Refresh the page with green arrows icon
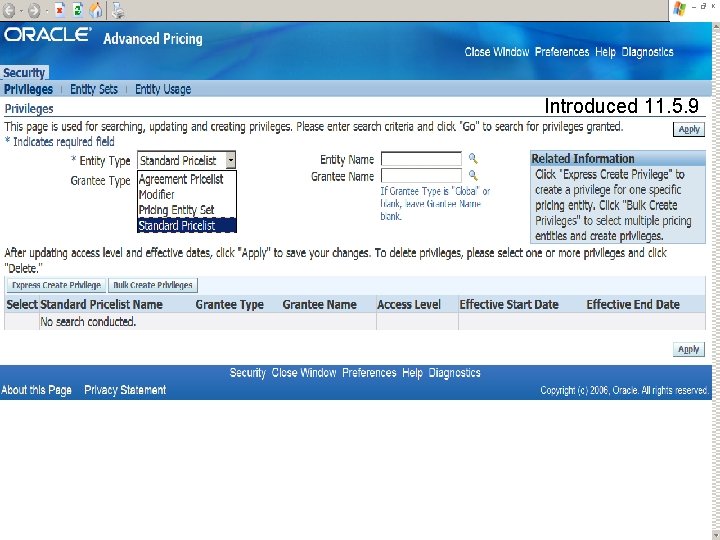Viewport: 720px width, 540px height. [x=78, y=10]
